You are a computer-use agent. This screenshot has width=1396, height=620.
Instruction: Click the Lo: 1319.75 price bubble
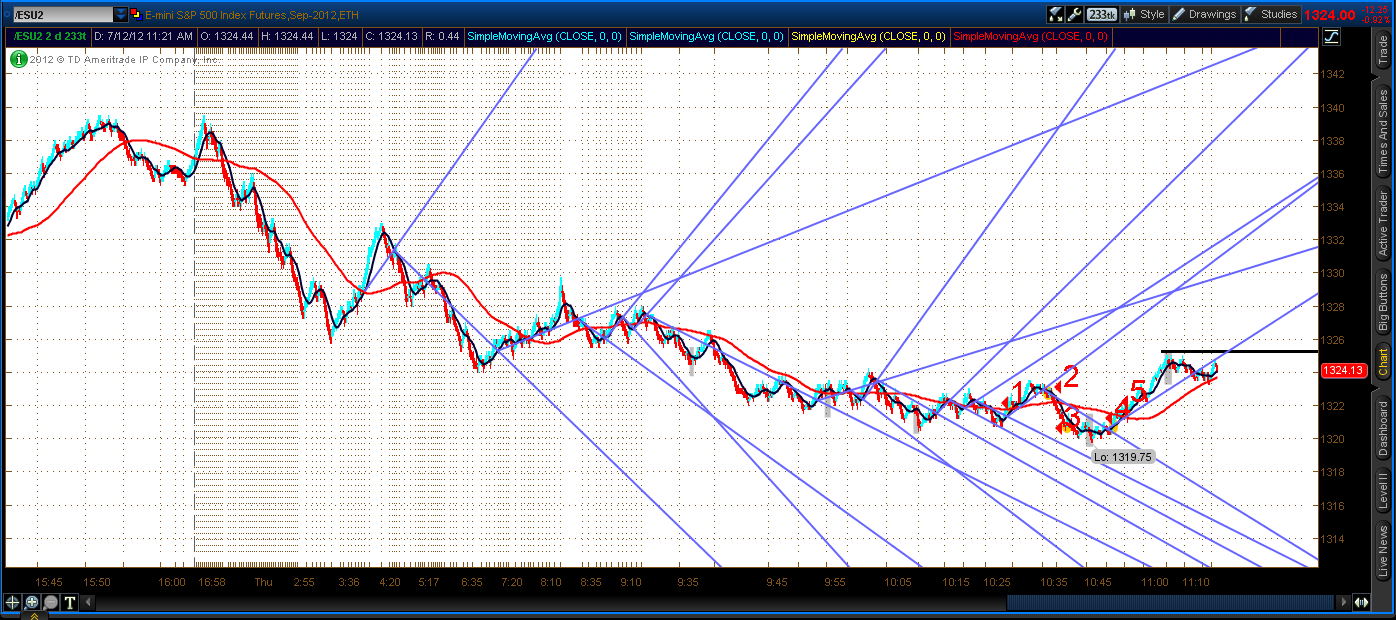(1123, 456)
